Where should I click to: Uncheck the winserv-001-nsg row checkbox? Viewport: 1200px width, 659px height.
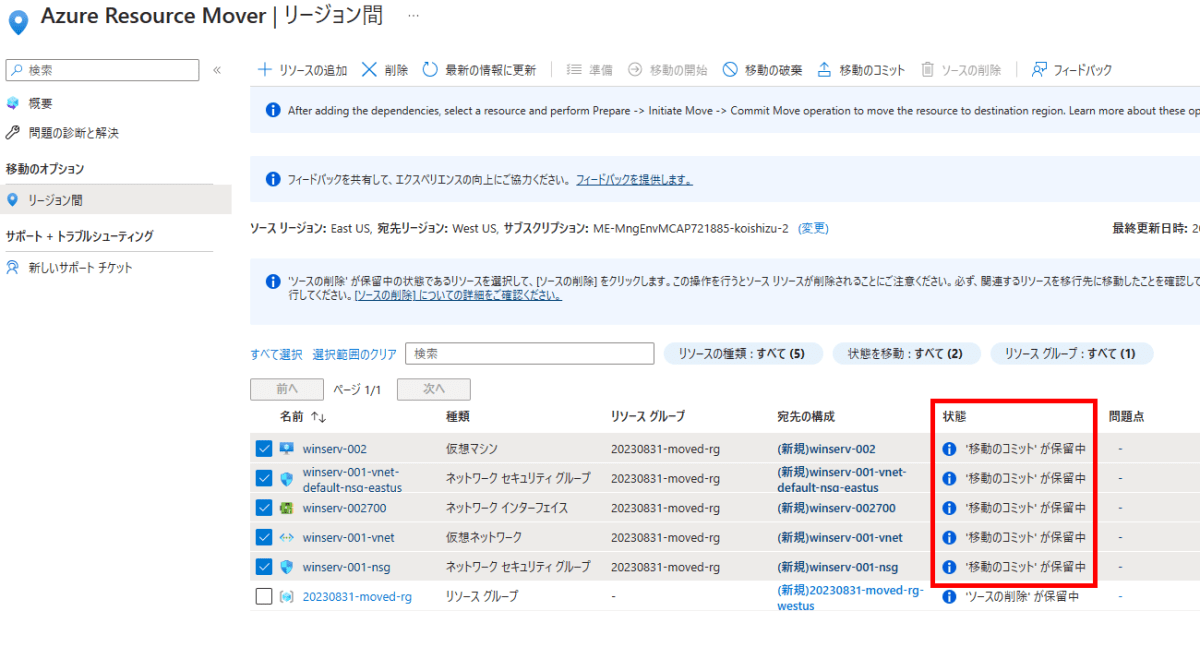point(264,567)
